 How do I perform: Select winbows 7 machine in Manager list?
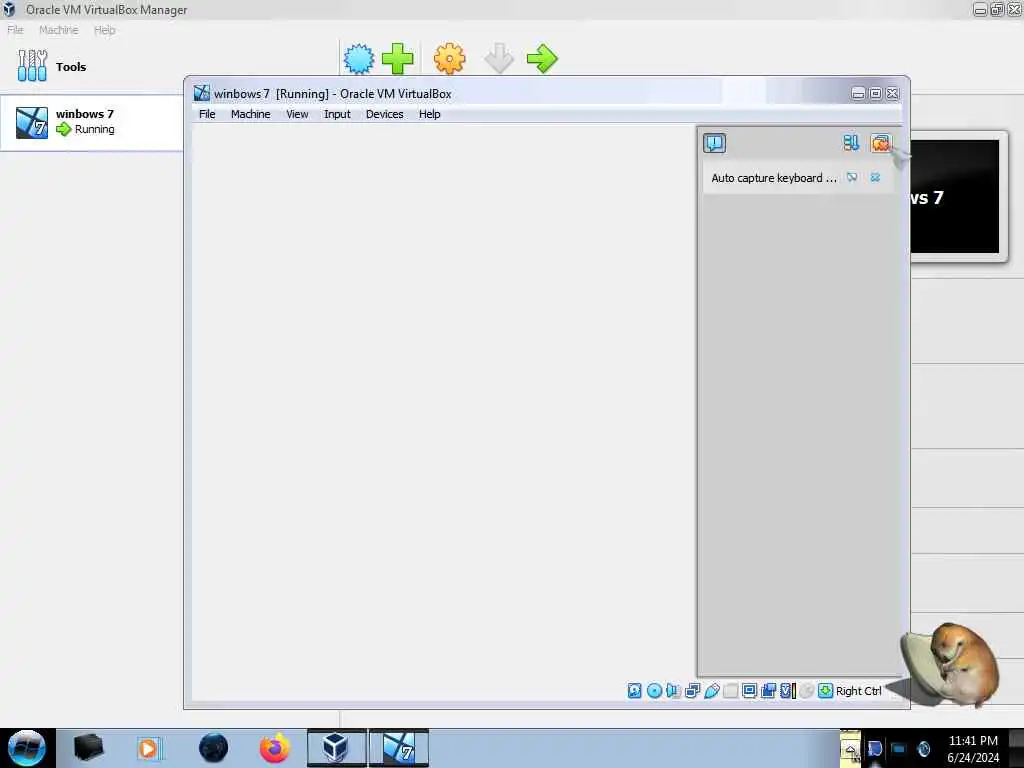(91, 123)
